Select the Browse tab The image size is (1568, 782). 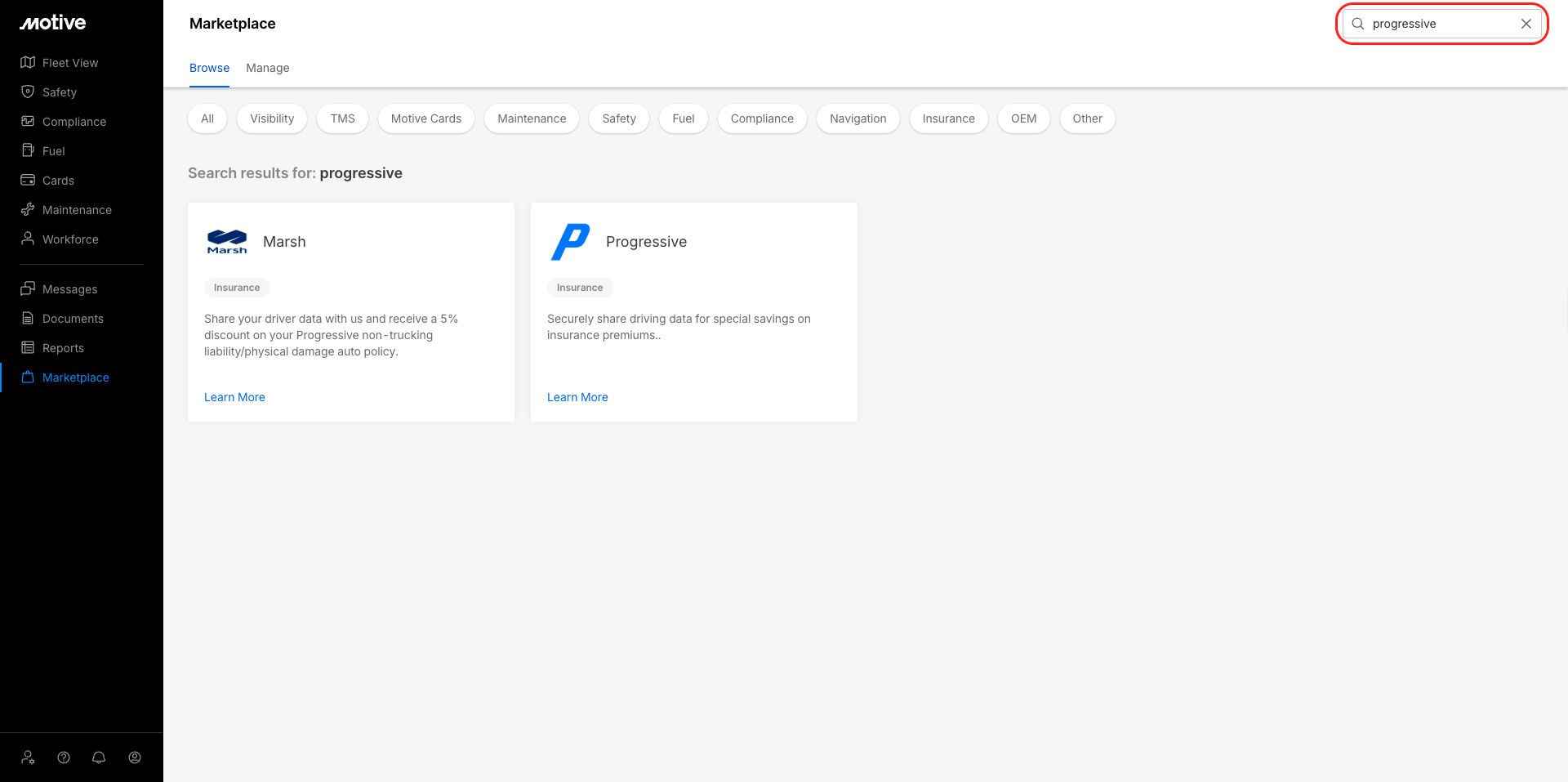[x=209, y=68]
